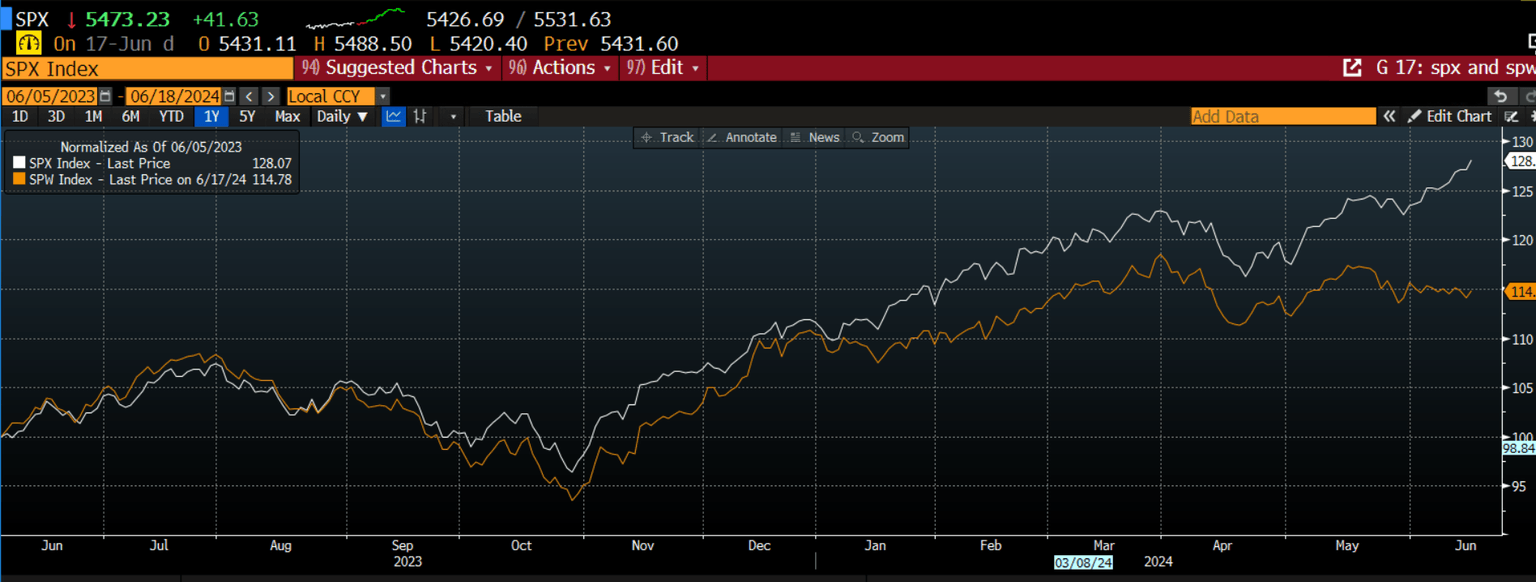
Task: Open the start date calendar picker
Action: (x=105, y=96)
